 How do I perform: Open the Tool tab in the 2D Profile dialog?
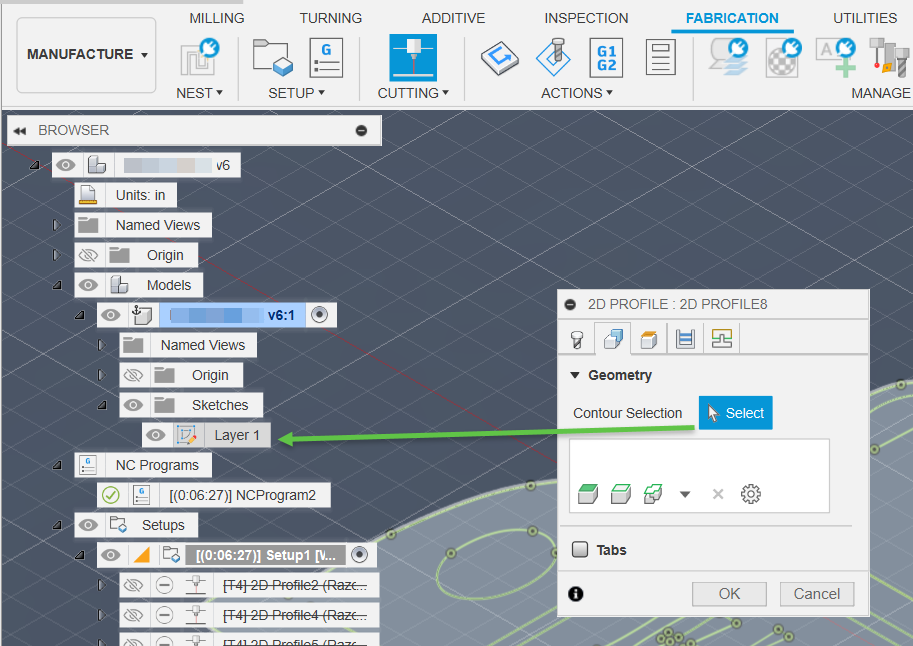[x=577, y=338]
